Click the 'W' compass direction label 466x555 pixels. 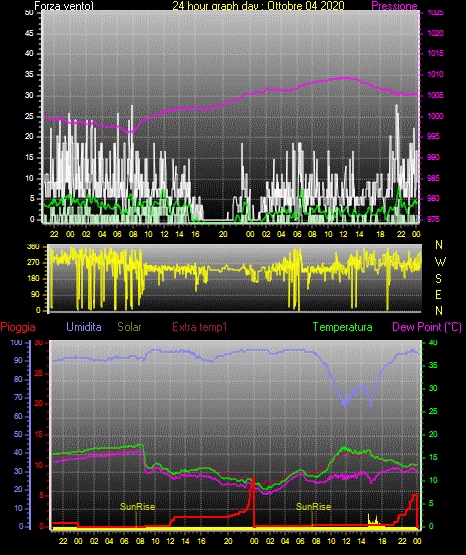tap(440, 262)
